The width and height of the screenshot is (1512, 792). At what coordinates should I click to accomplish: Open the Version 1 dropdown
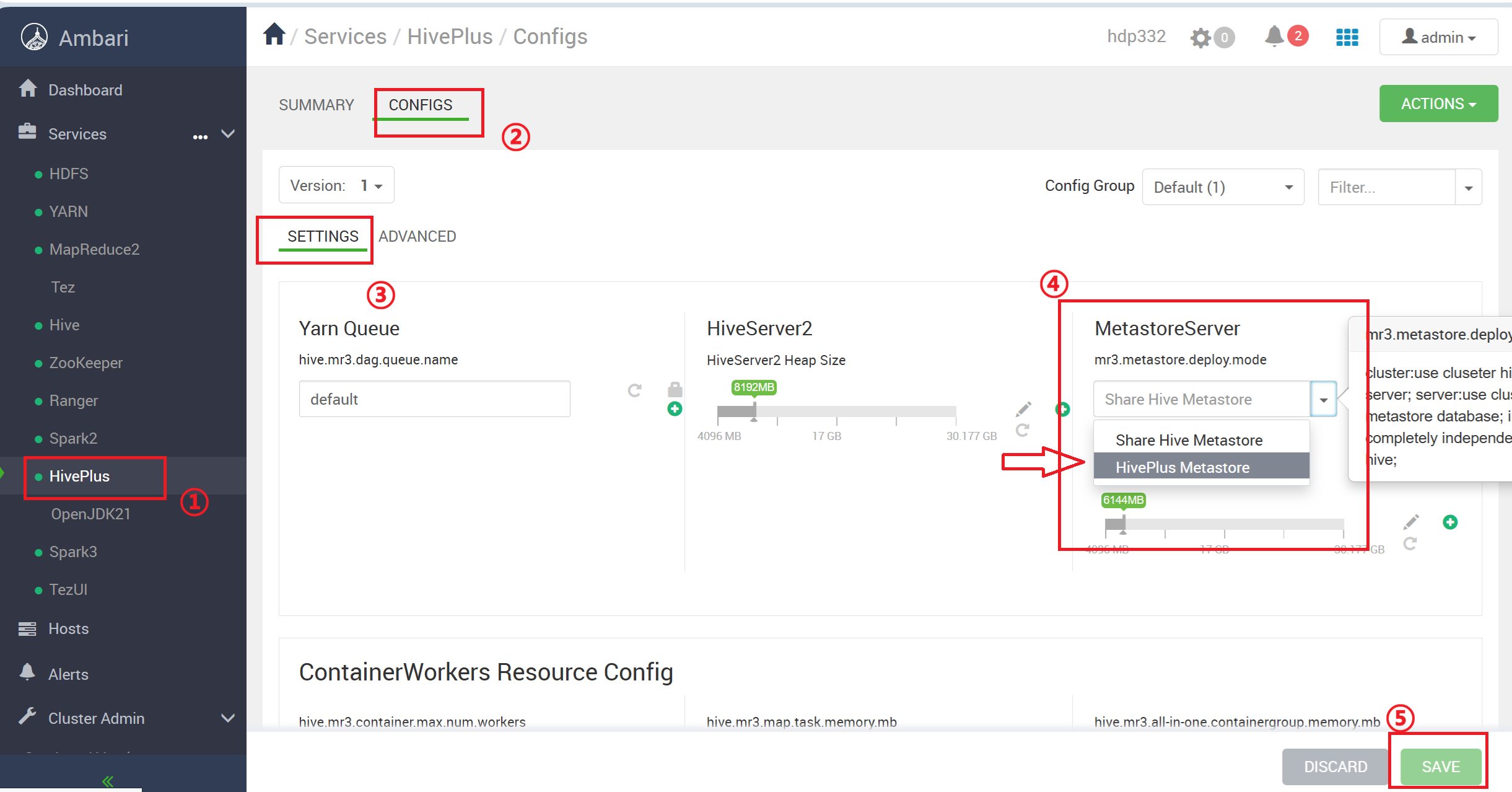pos(336,185)
